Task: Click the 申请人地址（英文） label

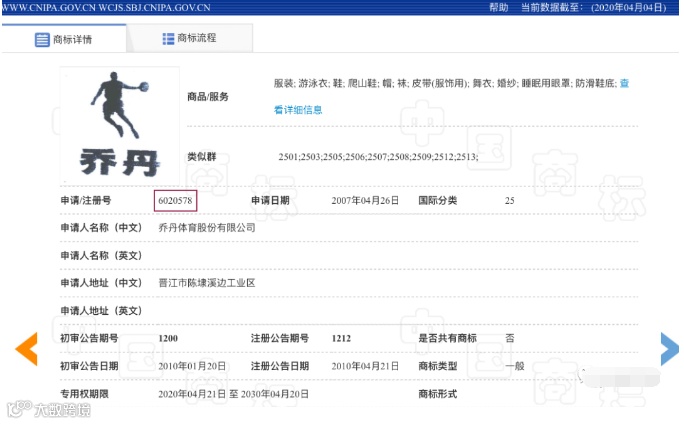Action: click(x=101, y=311)
